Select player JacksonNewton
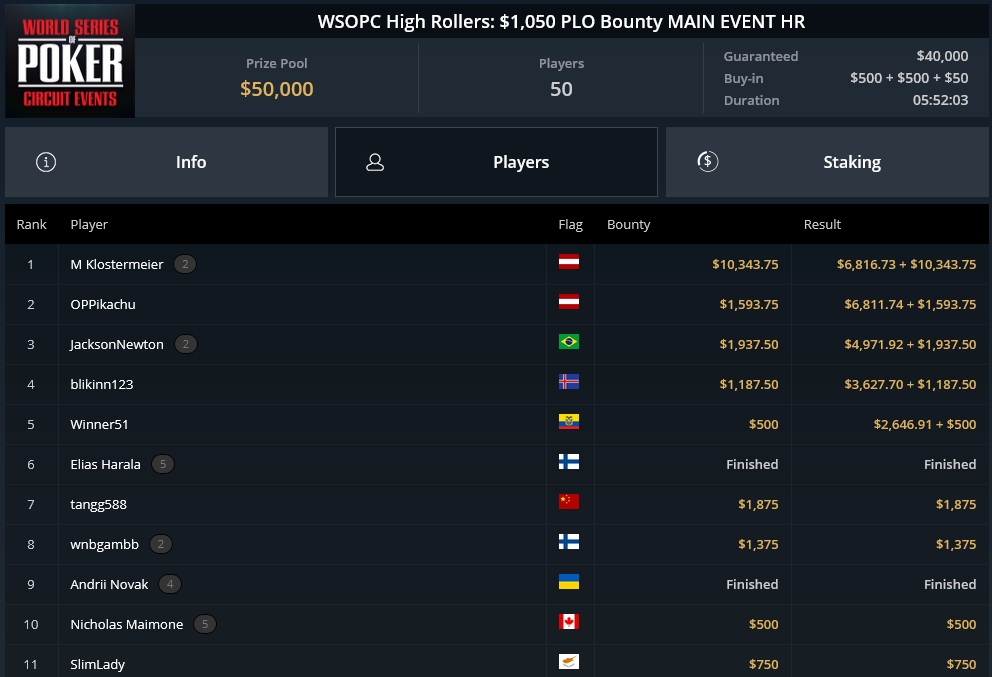This screenshot has width=992, height=677. click(116, 344)
